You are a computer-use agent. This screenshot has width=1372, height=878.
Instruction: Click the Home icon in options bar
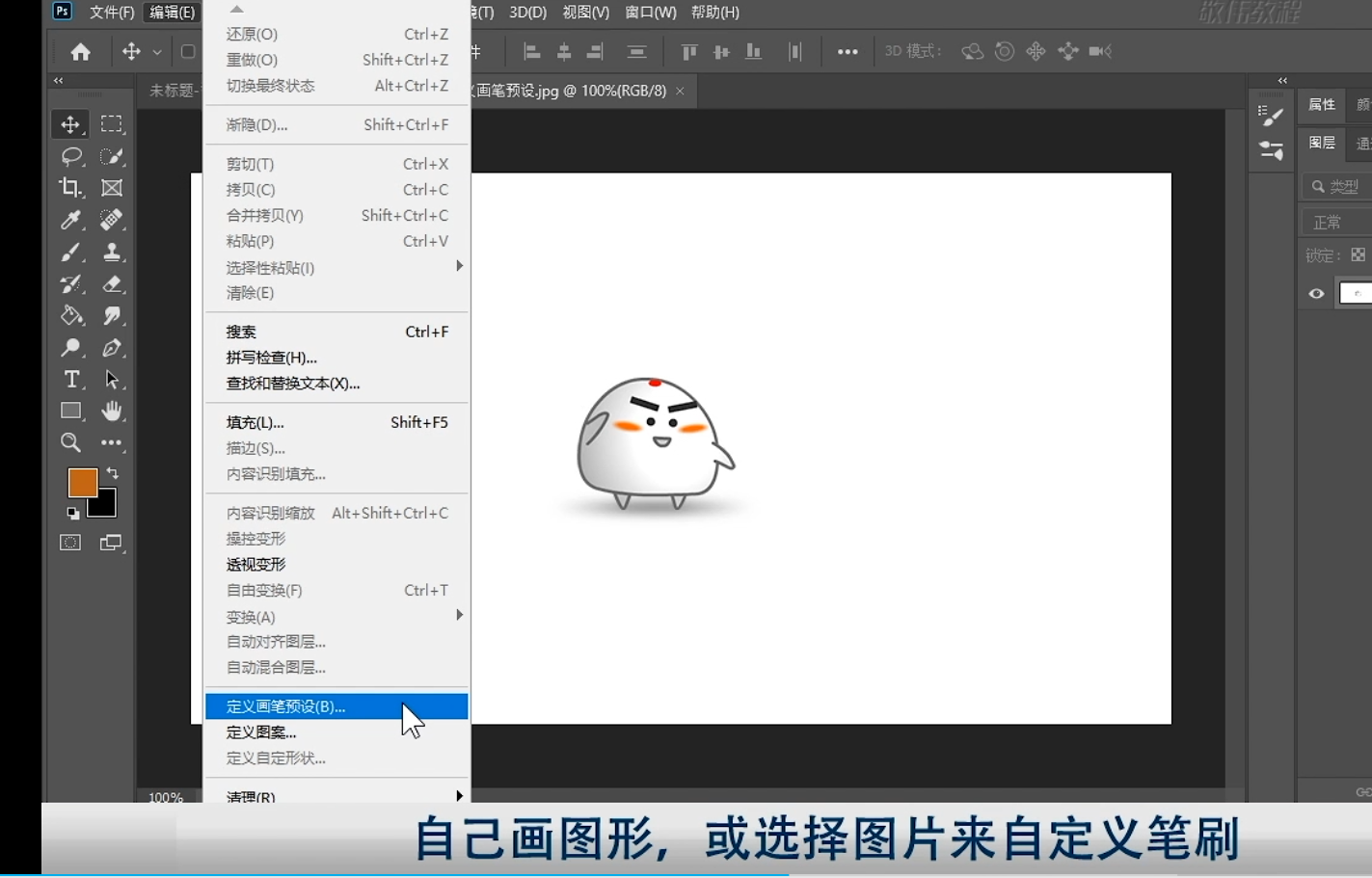click(81, 52)
